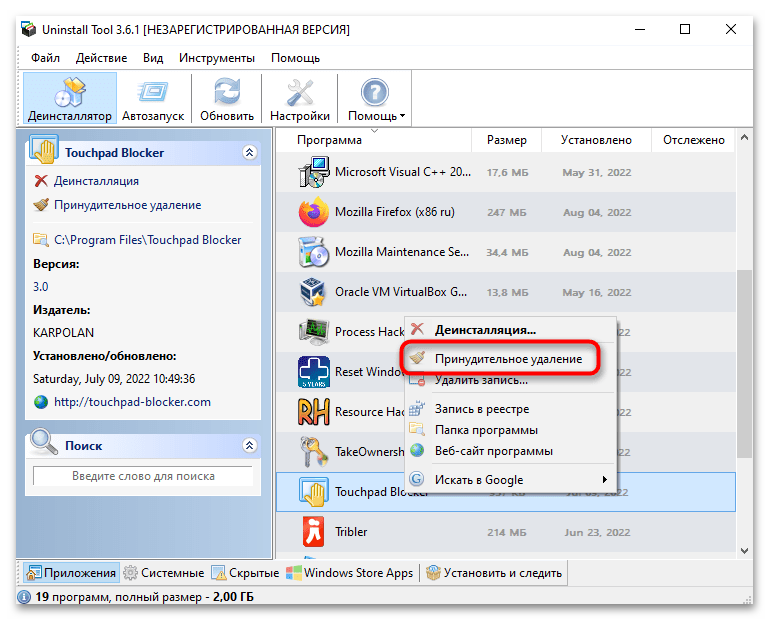
Task: Click the Reset Windows program icon
Action: pos(313,372)
